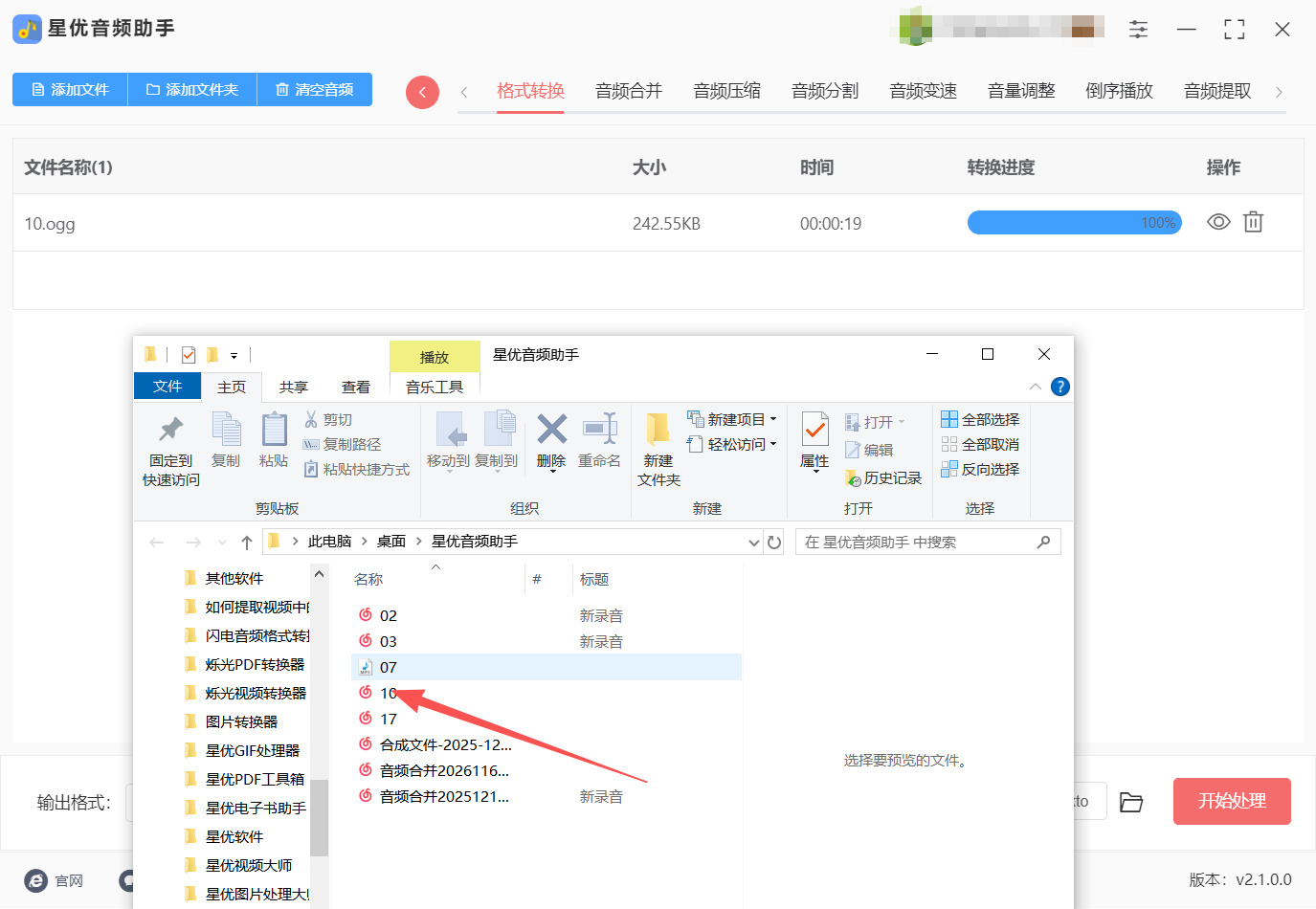This screenshot has height=909, width=1316.
Task: Click the 重命名 icon
Action: pos(600,429)
